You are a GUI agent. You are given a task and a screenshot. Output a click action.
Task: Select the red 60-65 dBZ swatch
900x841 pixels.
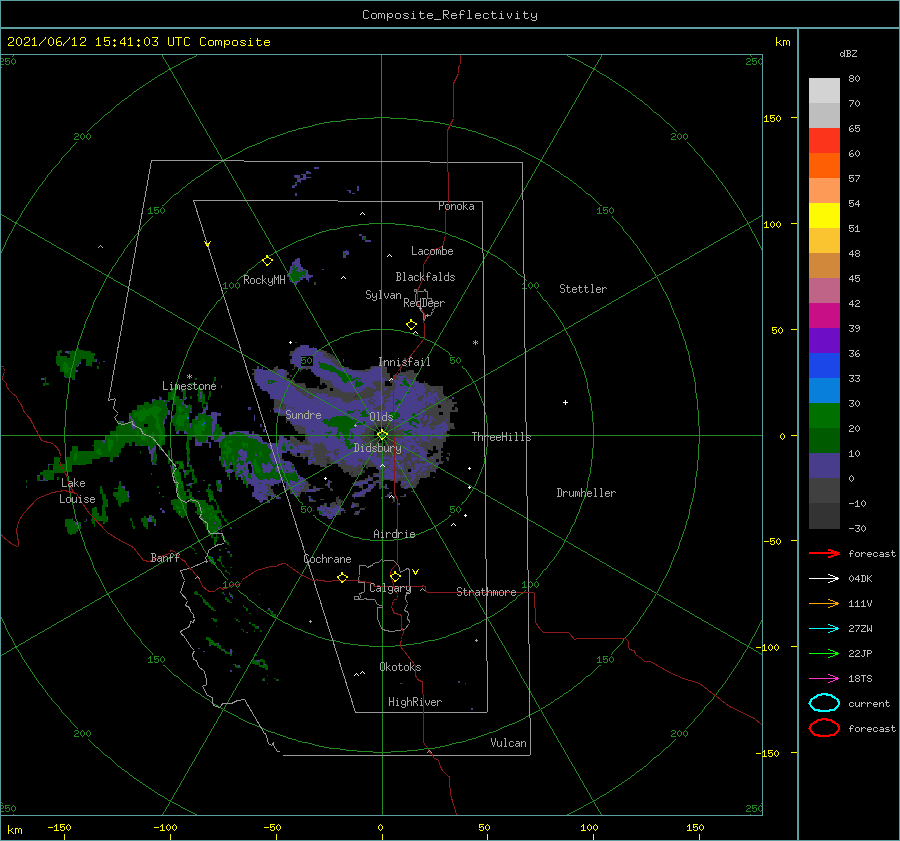(x=824, y=141)
